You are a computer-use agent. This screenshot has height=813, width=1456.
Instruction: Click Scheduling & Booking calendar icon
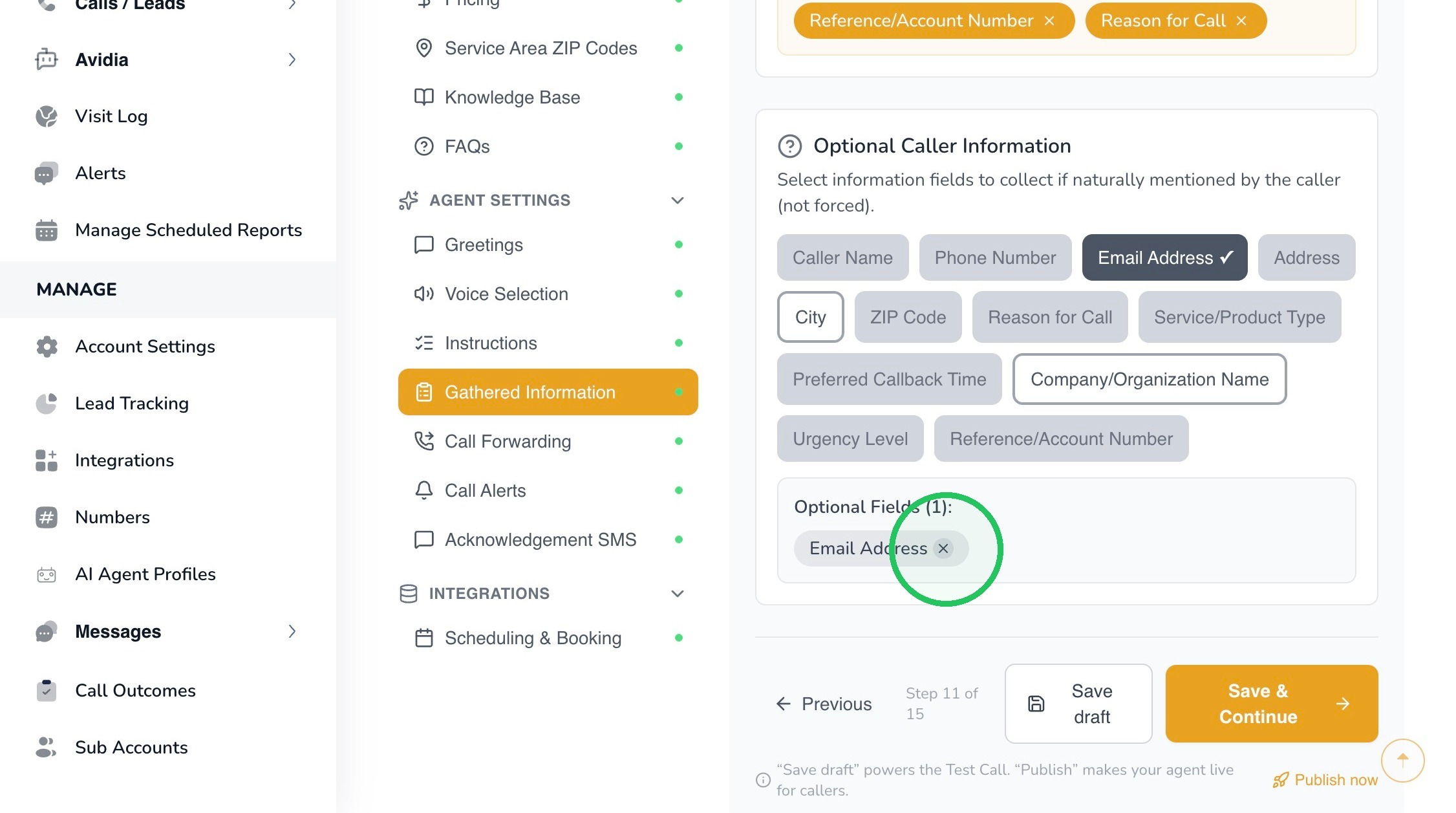(423, 638)
